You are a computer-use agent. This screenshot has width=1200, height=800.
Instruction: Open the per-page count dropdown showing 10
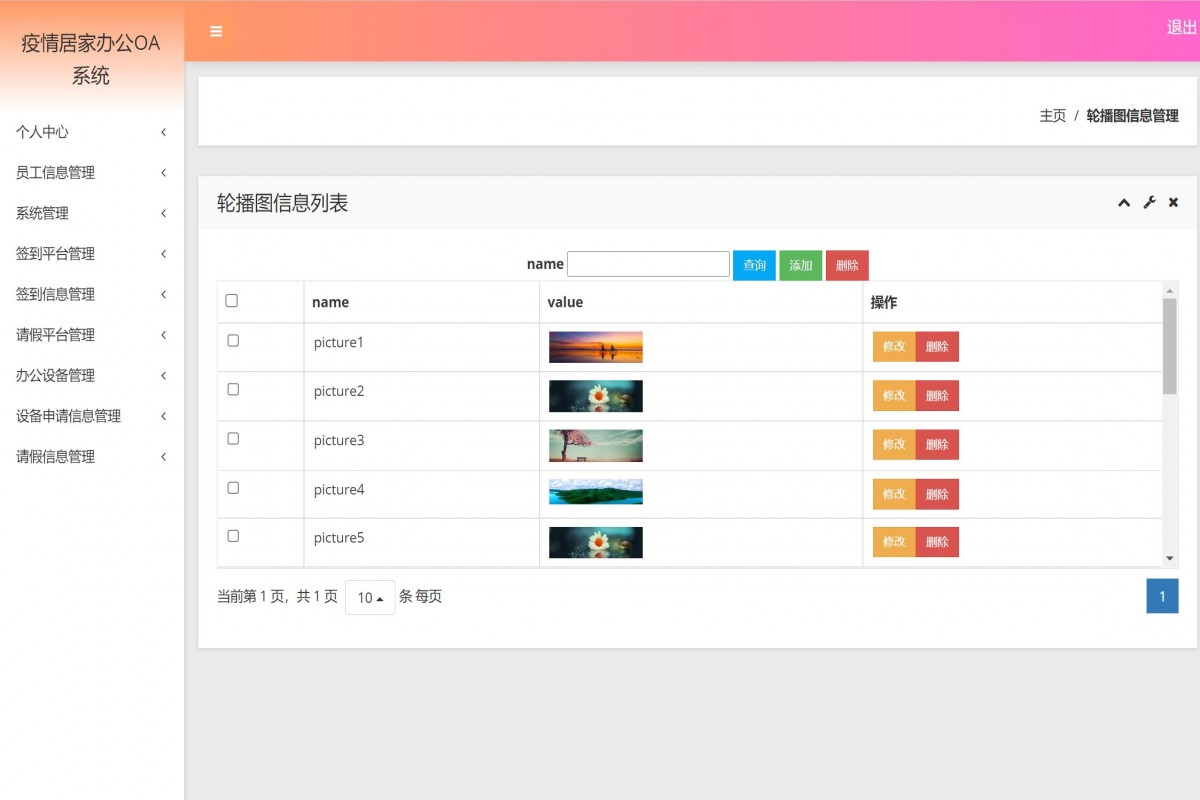point(370,596)
